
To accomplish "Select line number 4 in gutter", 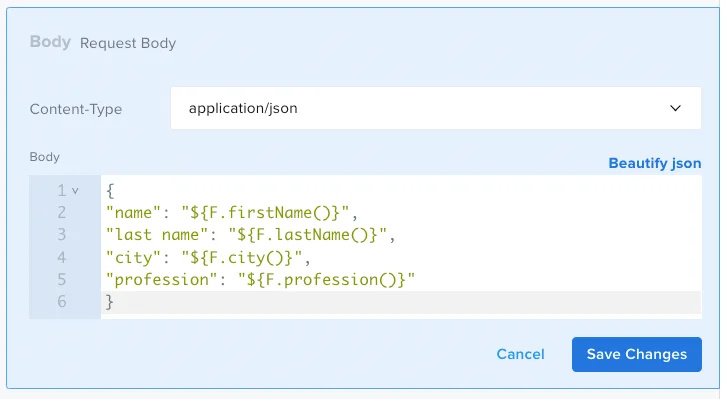I will (x=62, y=257).
